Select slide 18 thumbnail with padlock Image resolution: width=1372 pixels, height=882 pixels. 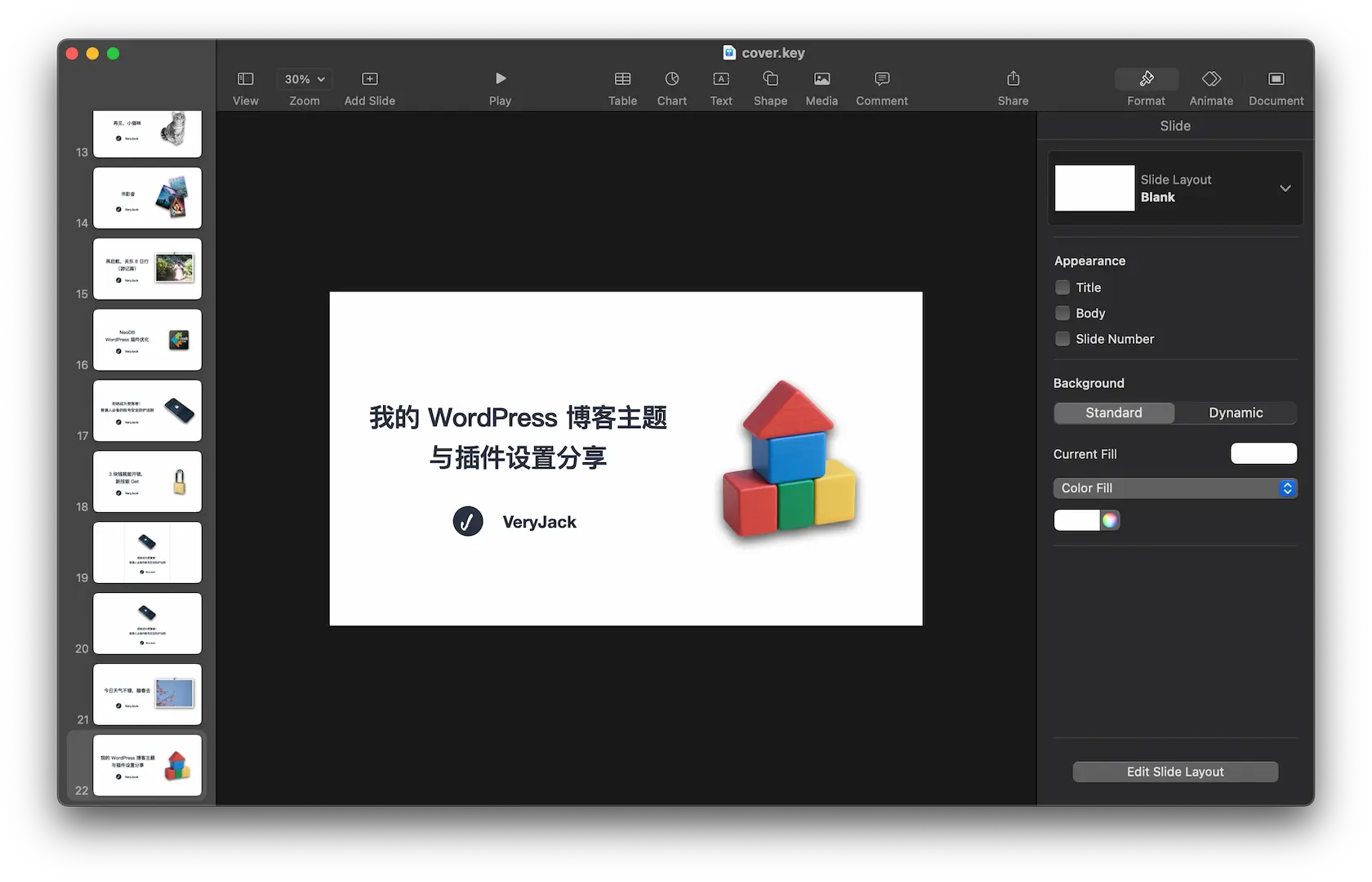click(x=147, y=482)
